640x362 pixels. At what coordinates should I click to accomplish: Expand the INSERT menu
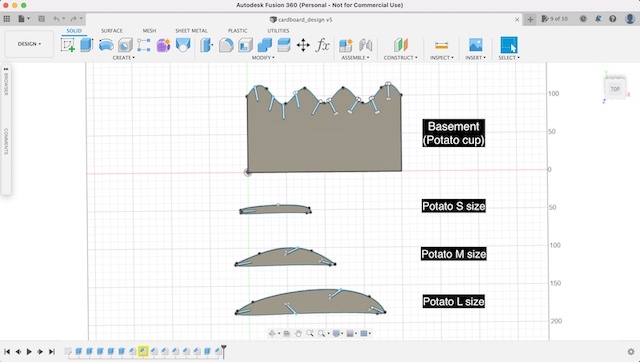[476, 58]
